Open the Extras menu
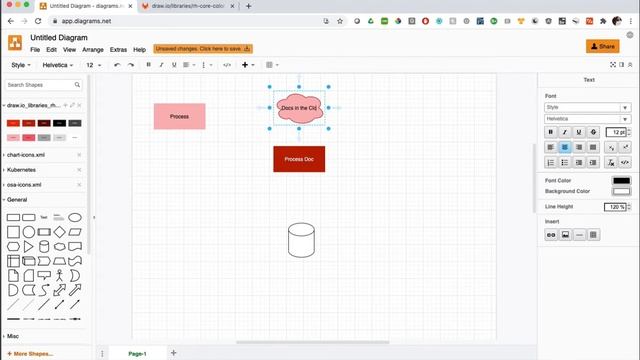The height and width of the screenshot is (360, 640). click(x=118, y=49)
